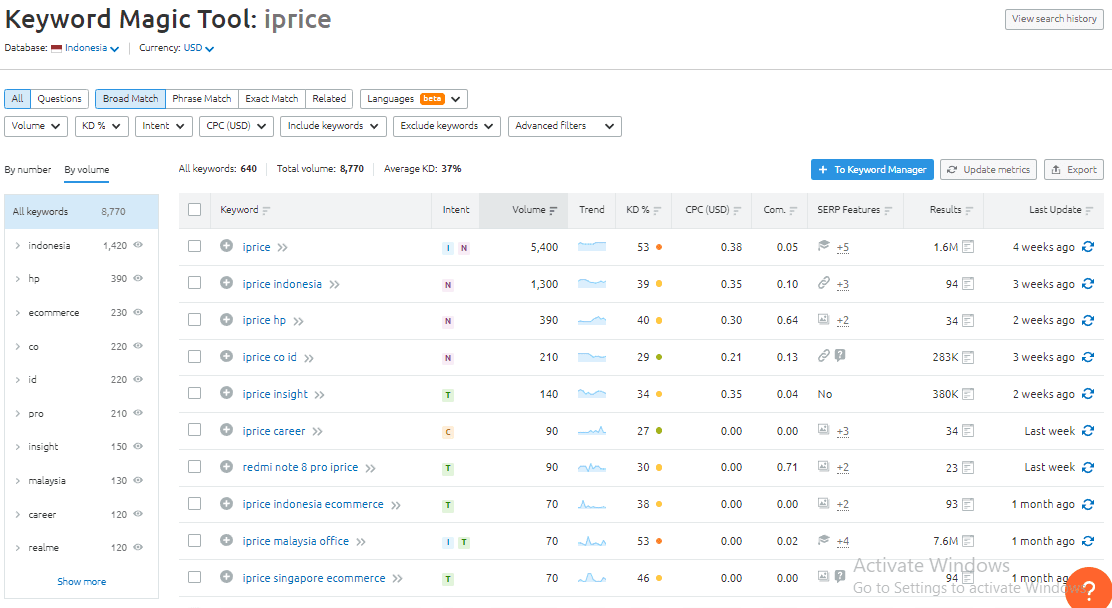Screen dimensions: 1112x608
Task: Refresh metrics for iprice career row
Action: coord(1088,431)
